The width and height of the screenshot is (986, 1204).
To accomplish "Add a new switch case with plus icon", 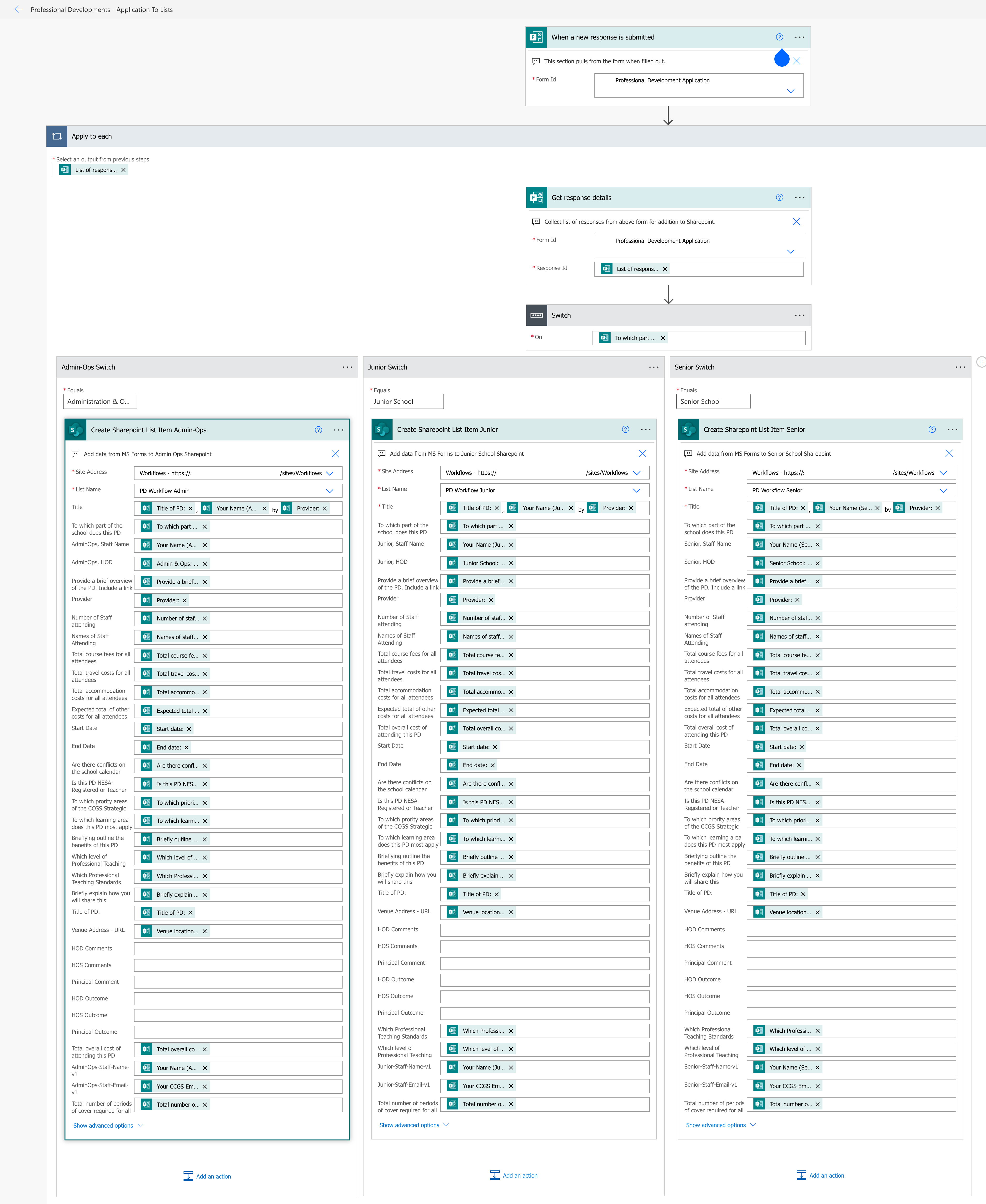I will click(981, 362).
